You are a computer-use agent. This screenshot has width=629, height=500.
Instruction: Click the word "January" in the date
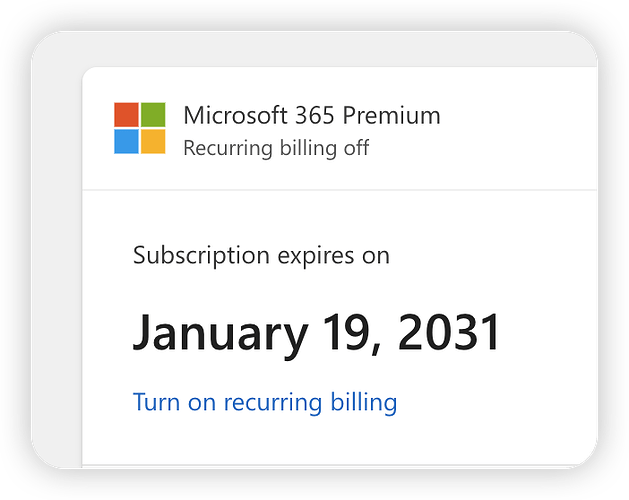click(220, 333)
